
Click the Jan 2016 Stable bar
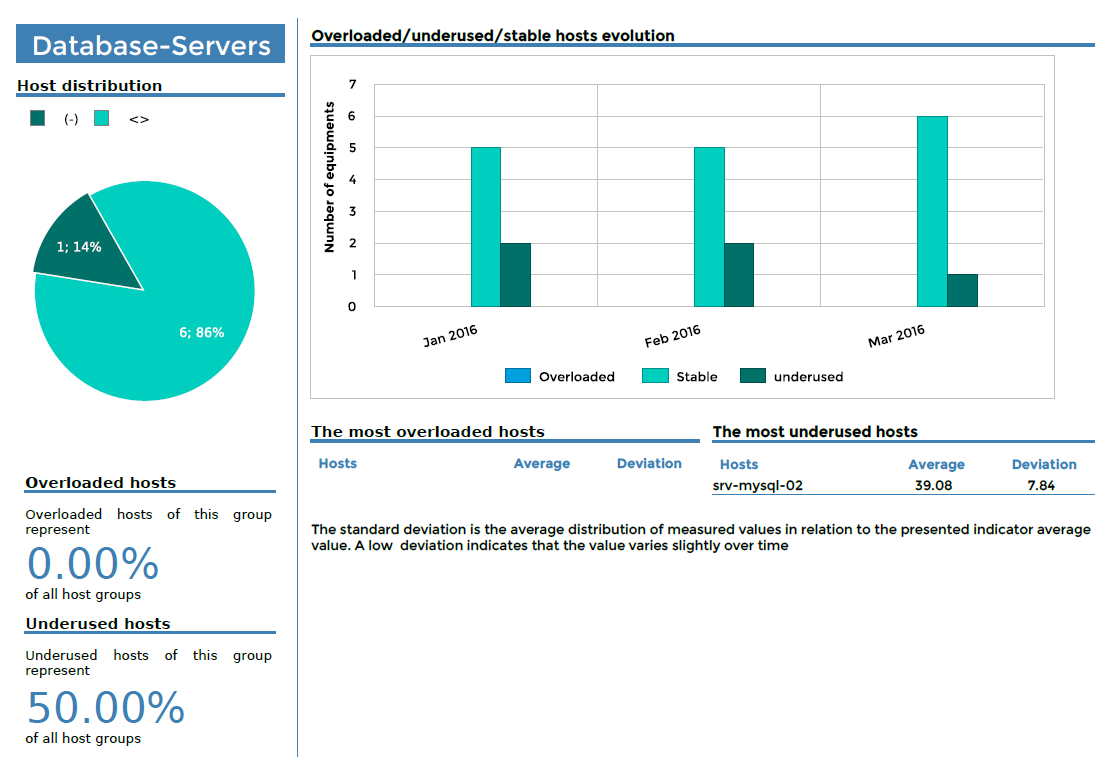coord(486,227)
